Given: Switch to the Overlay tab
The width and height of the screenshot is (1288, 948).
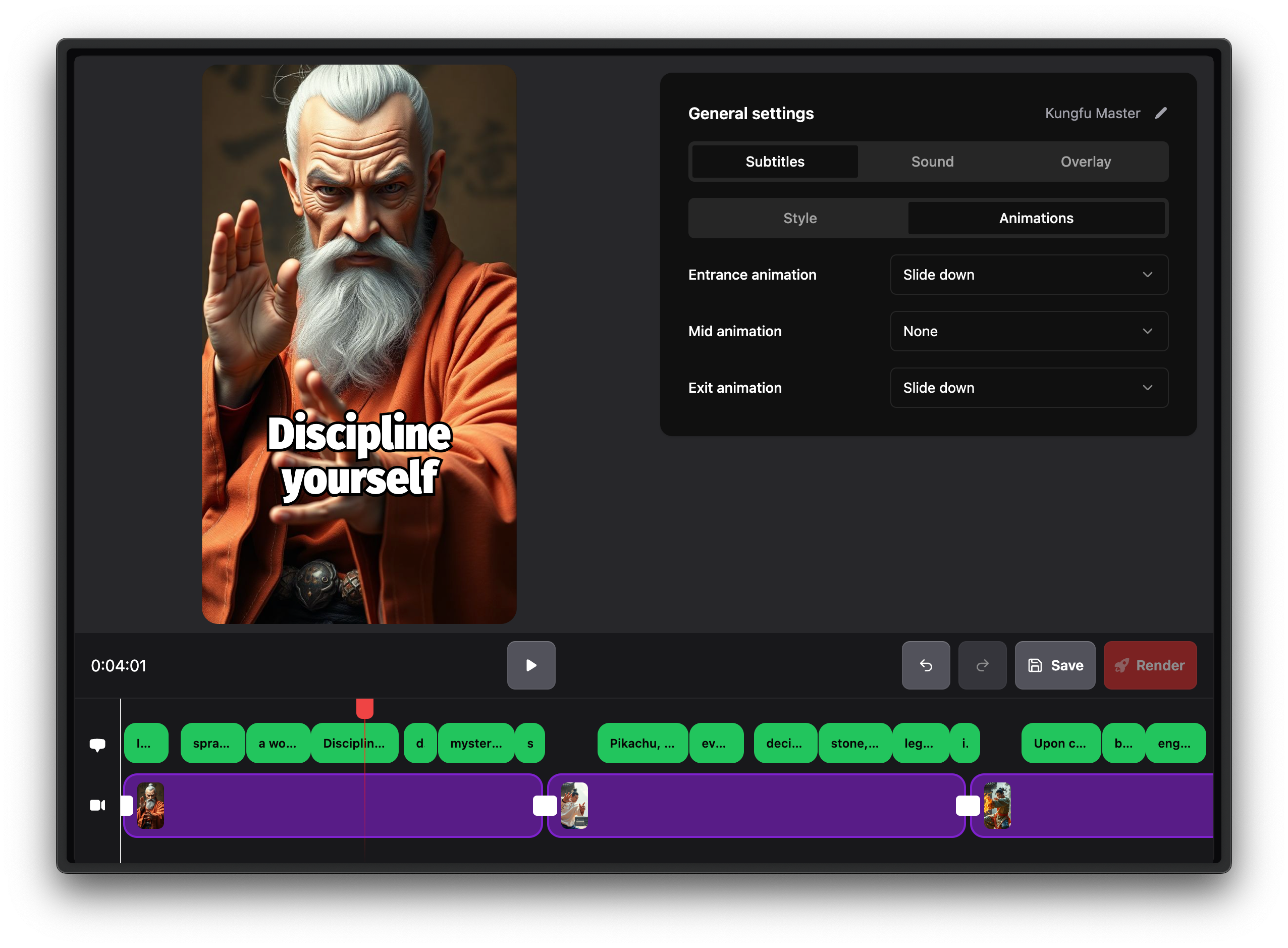Looking at the screenshot, I should [x=1085, y=161].
